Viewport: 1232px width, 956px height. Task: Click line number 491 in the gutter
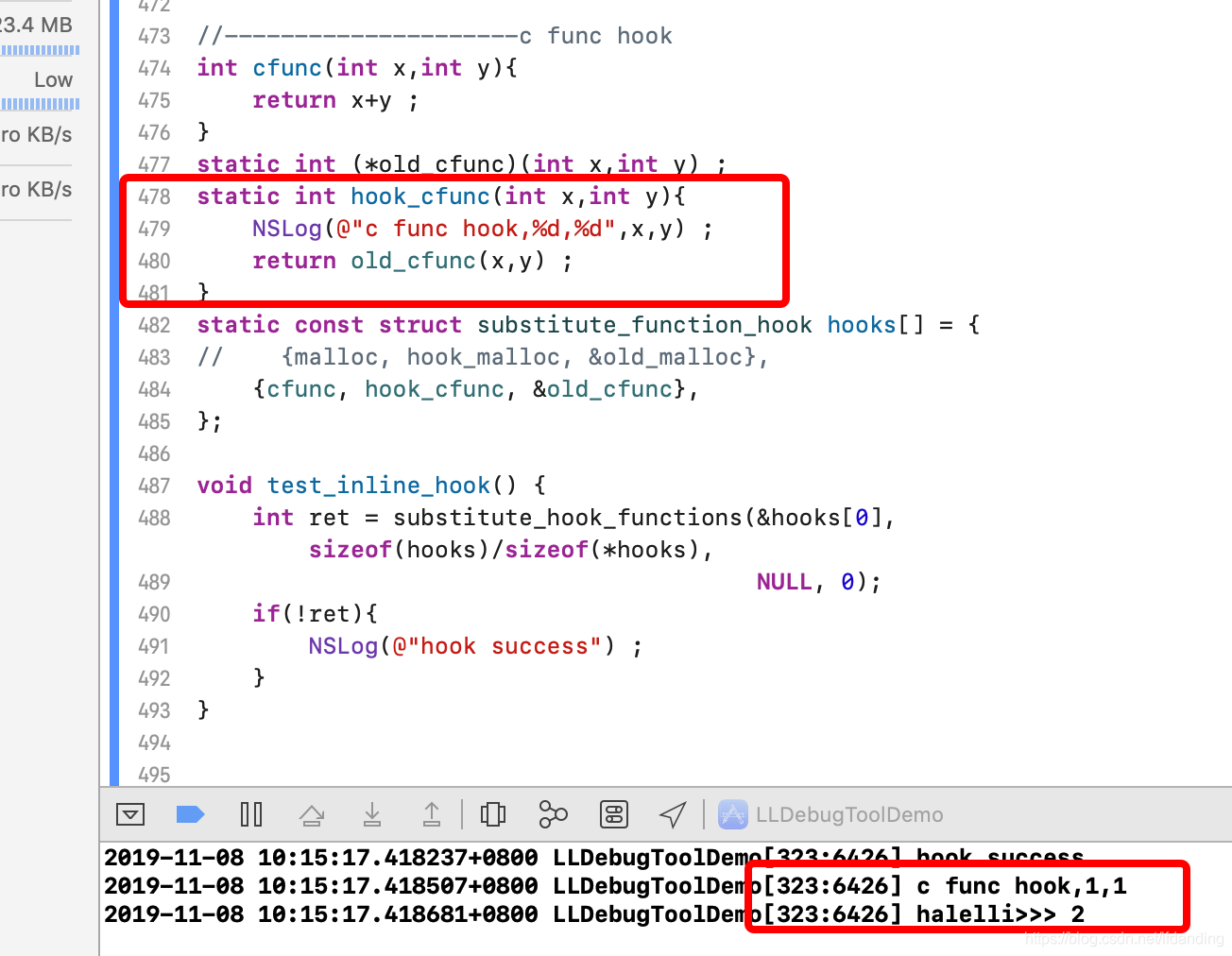point(154,646)
